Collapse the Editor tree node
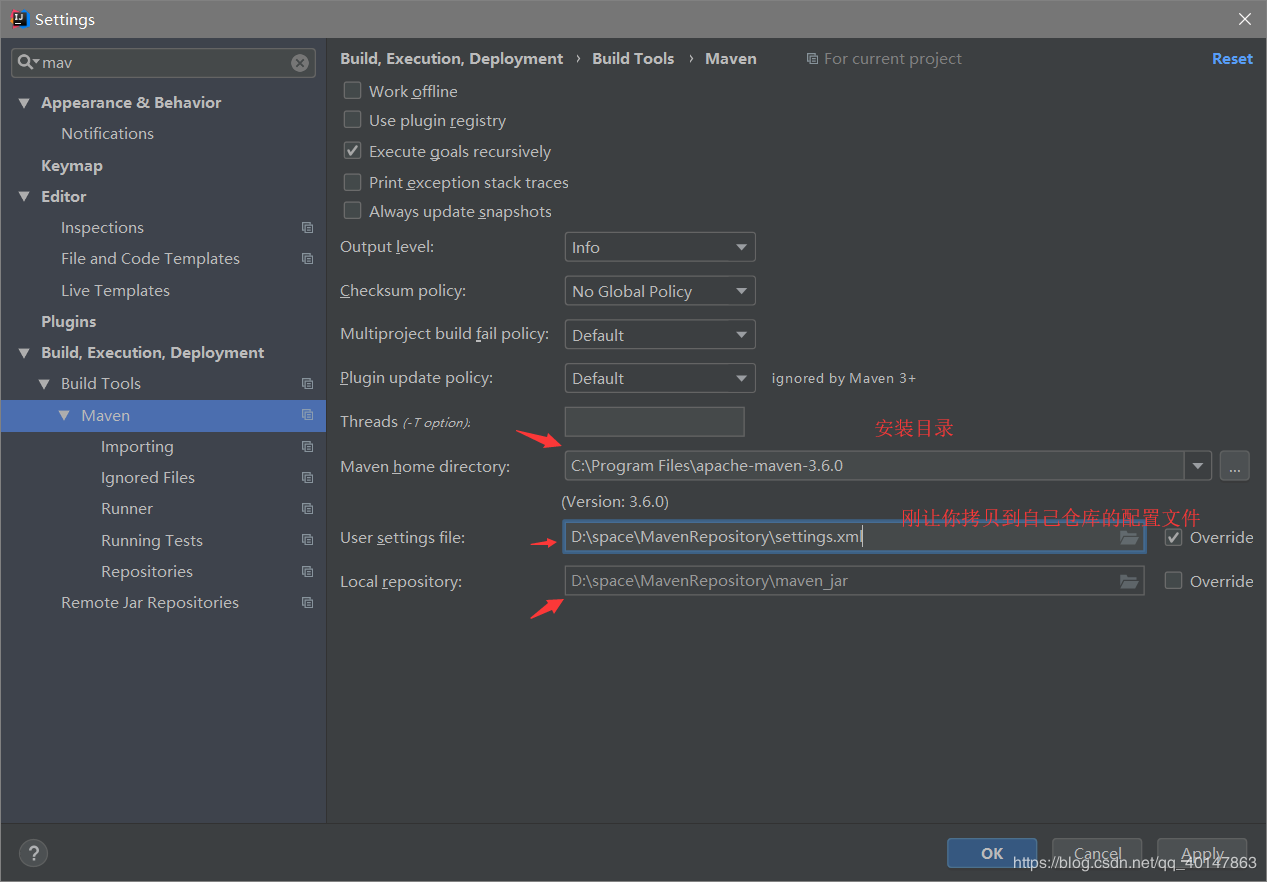The width and height of the screenshot is (1267, 882). click(24, 197)
